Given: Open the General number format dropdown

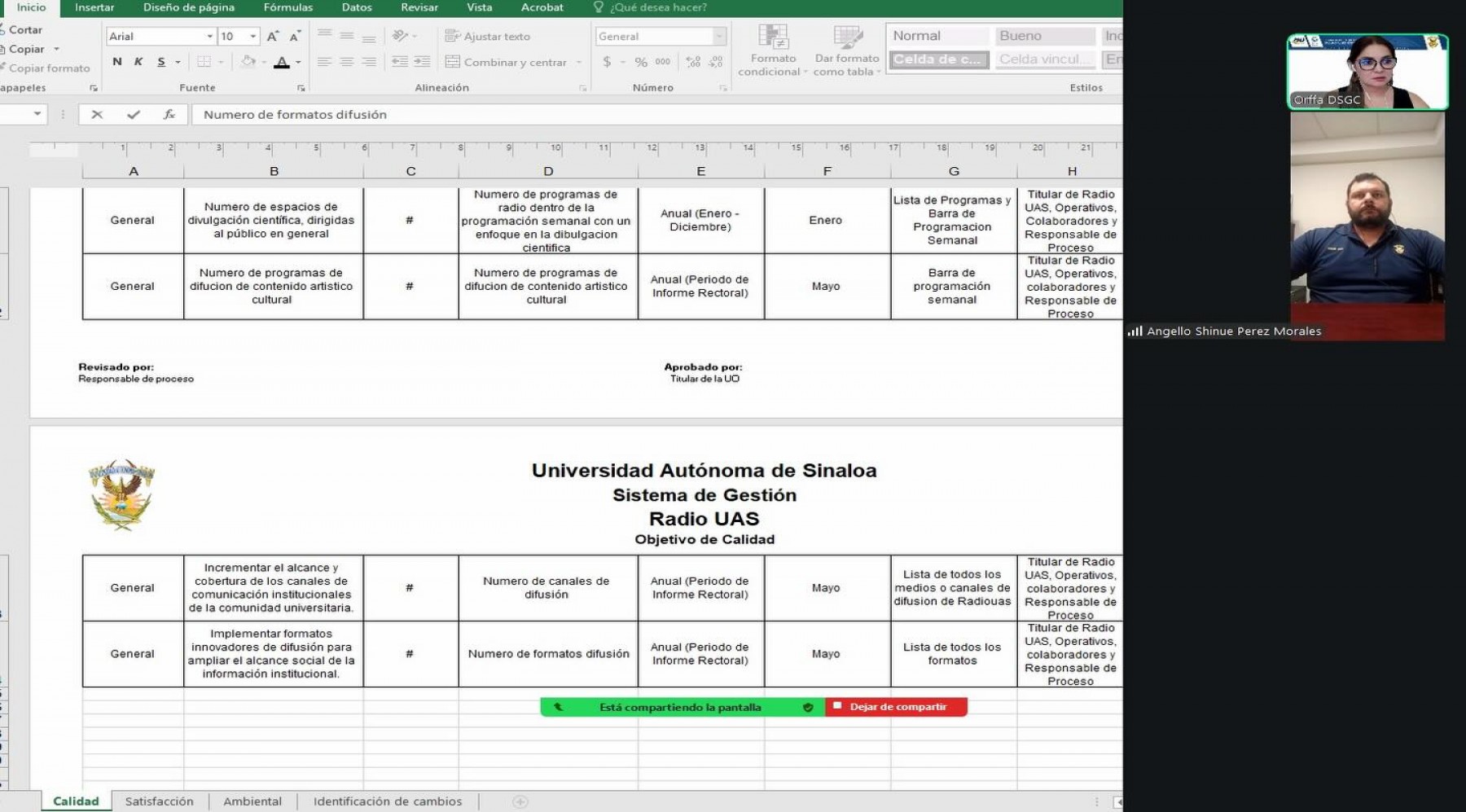Looking at the screenshot, I should pos(719,37).
